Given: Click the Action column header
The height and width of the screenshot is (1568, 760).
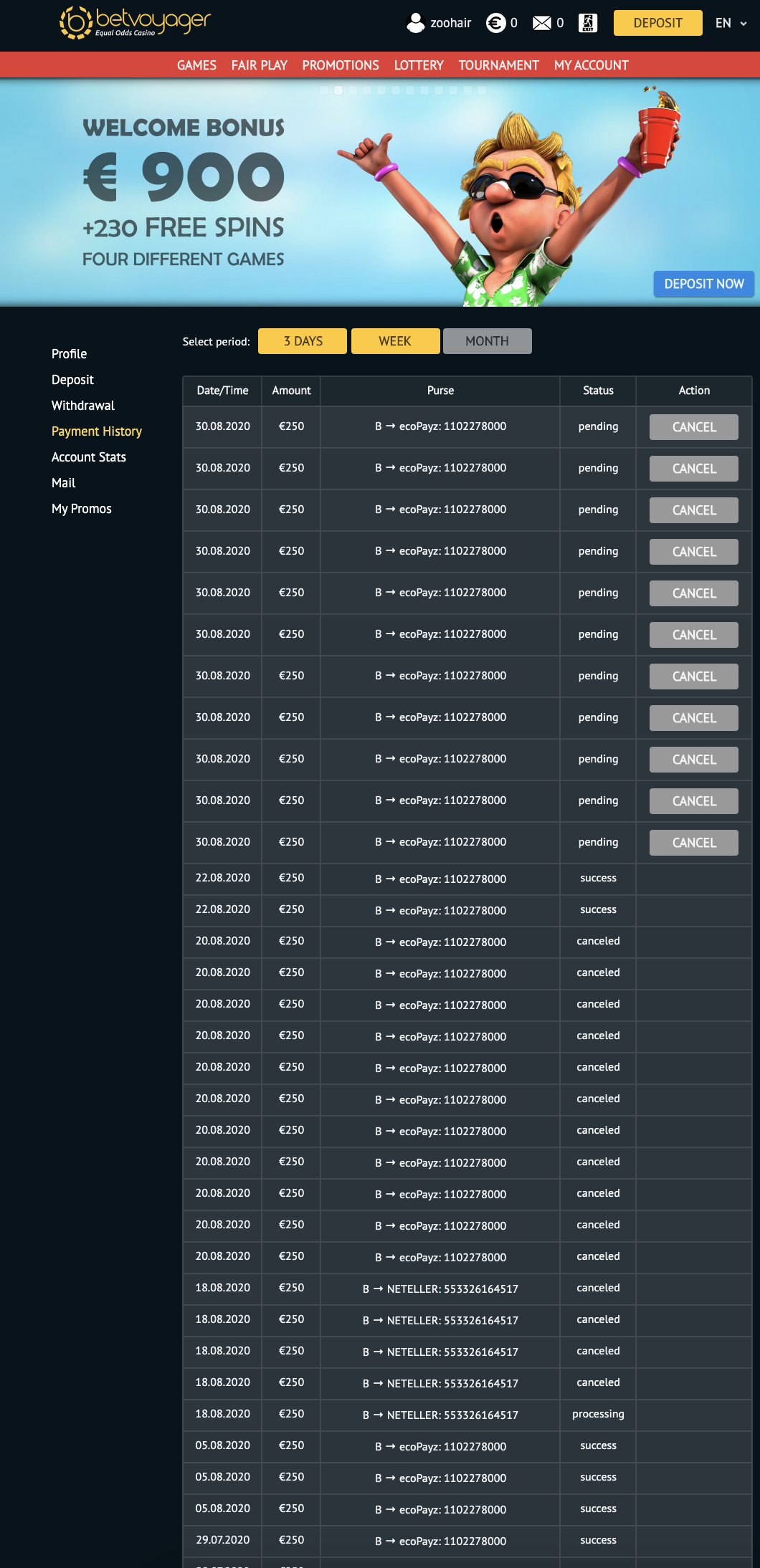Looking at the screenshot, I should click(x=694, y=391).
